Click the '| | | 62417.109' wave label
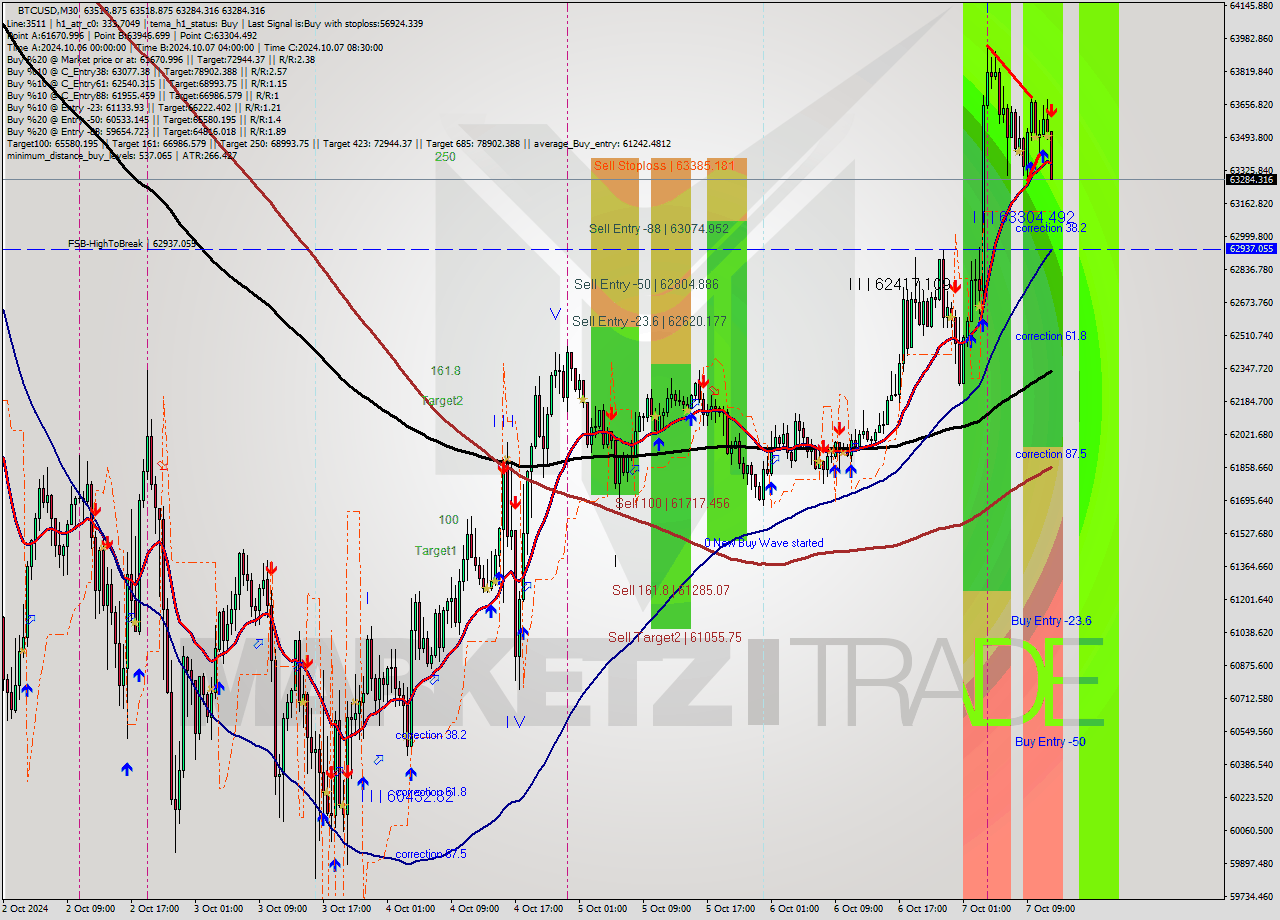This screenshot has width=1280, height=920. coord(899,285)
